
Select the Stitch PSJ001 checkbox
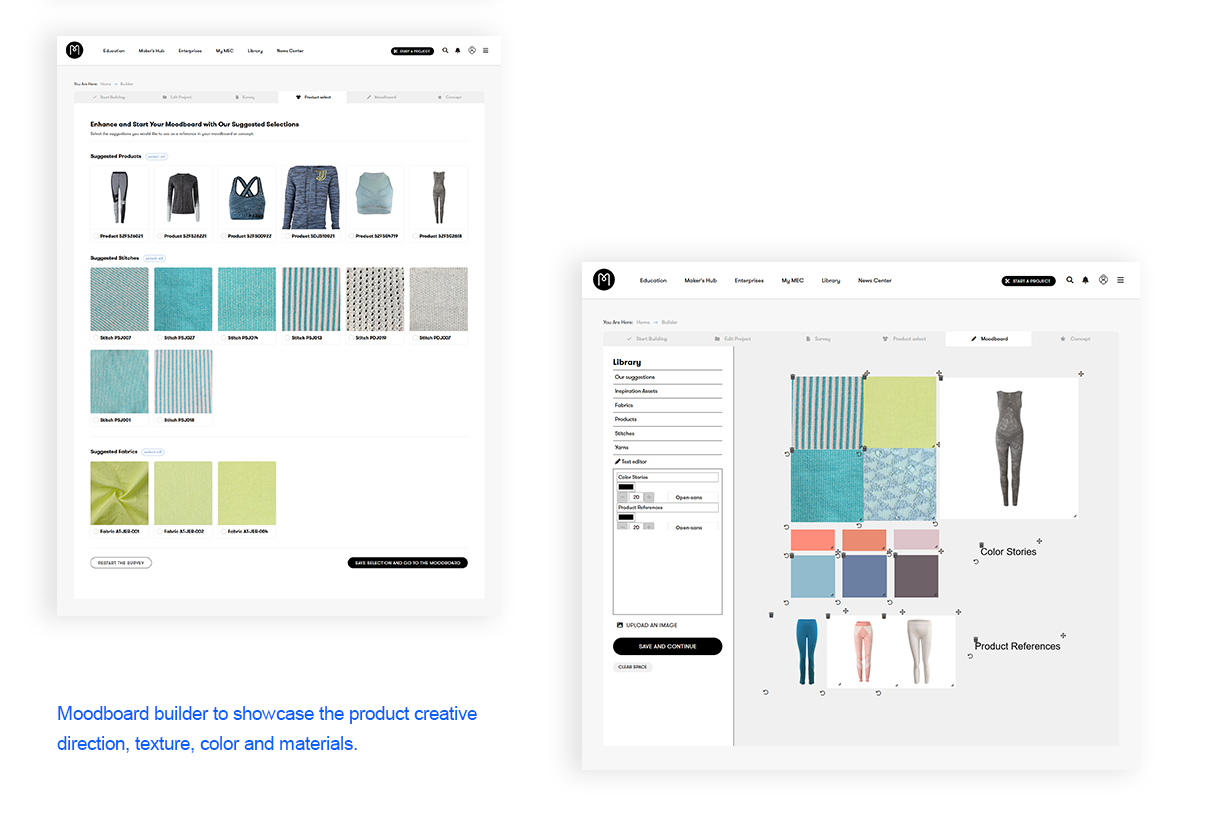(x=95, y=420)
